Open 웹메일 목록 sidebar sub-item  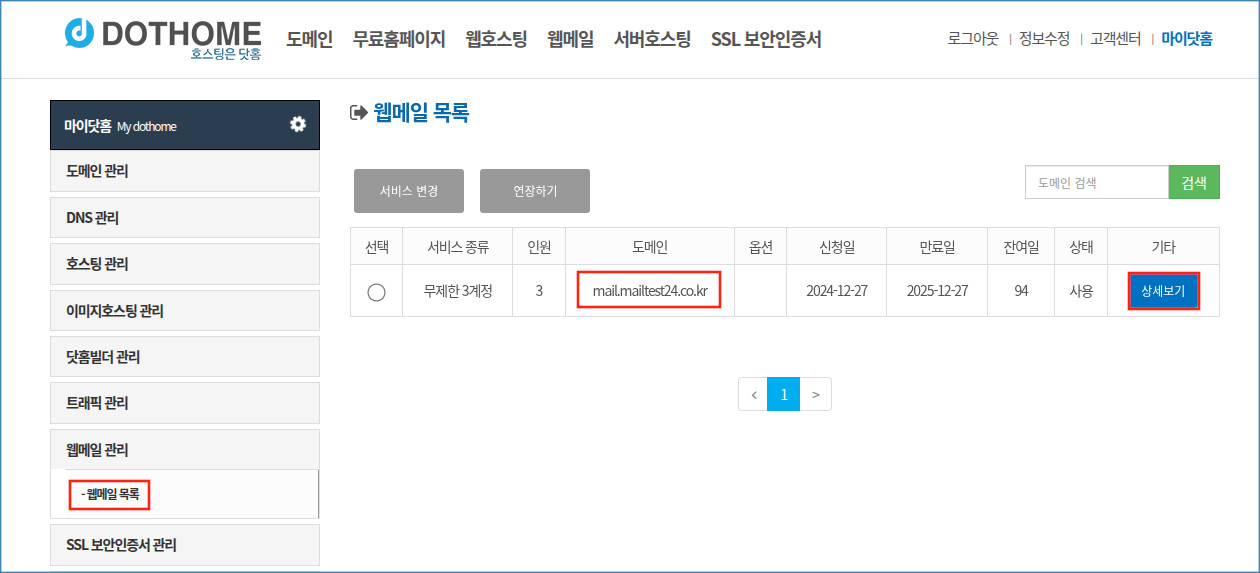(110, 494)
